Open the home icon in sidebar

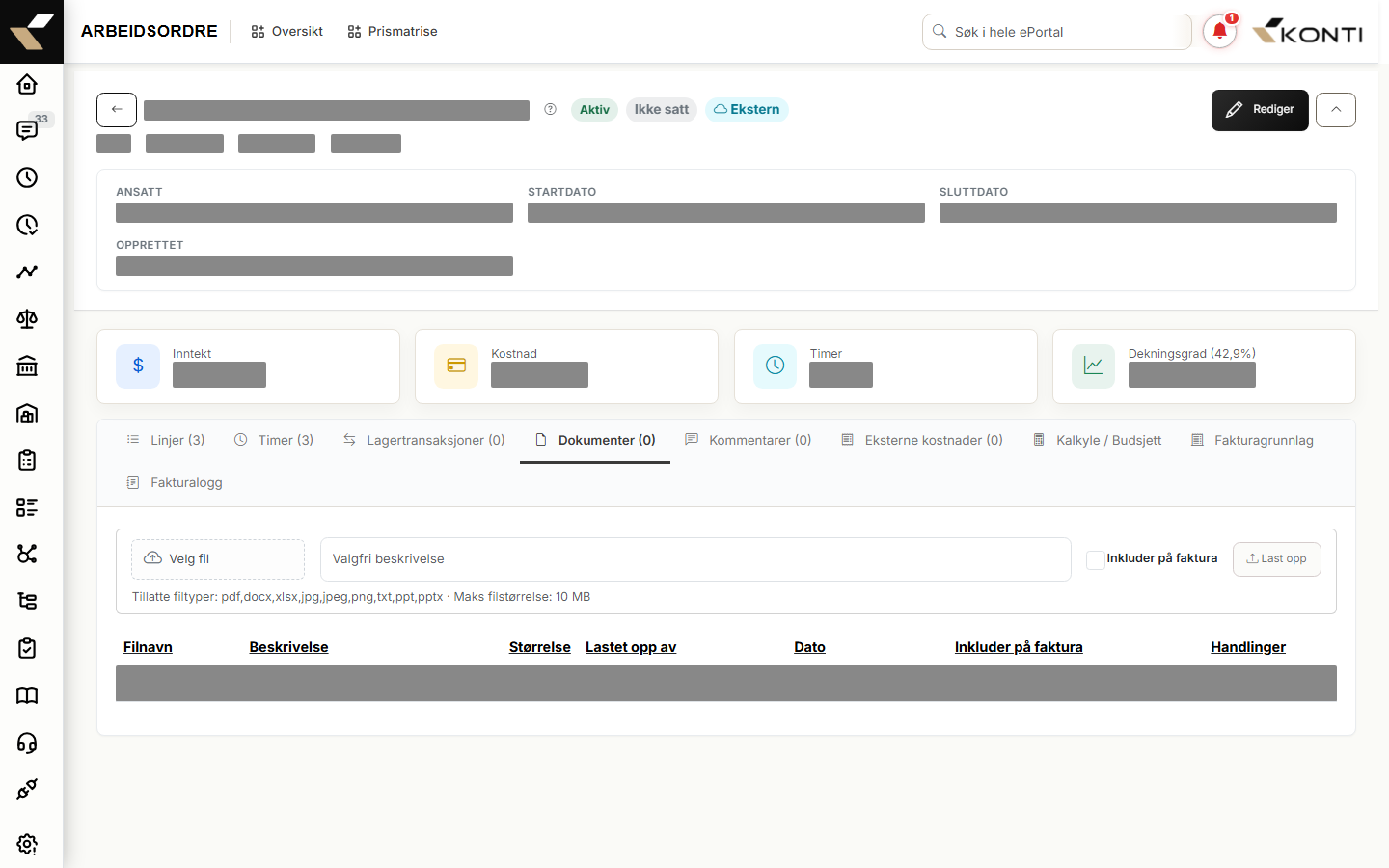[27, 84]
